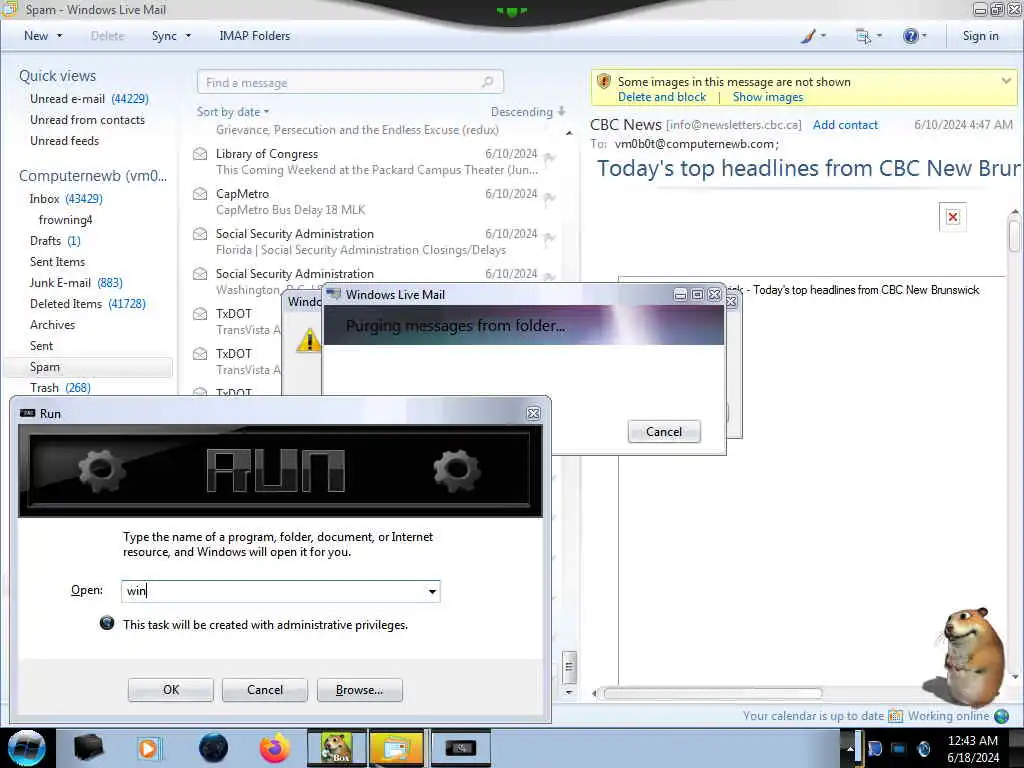Click Browse... in the Run dialog
The height and width of the screenshot is (768, 1024).
359,690
